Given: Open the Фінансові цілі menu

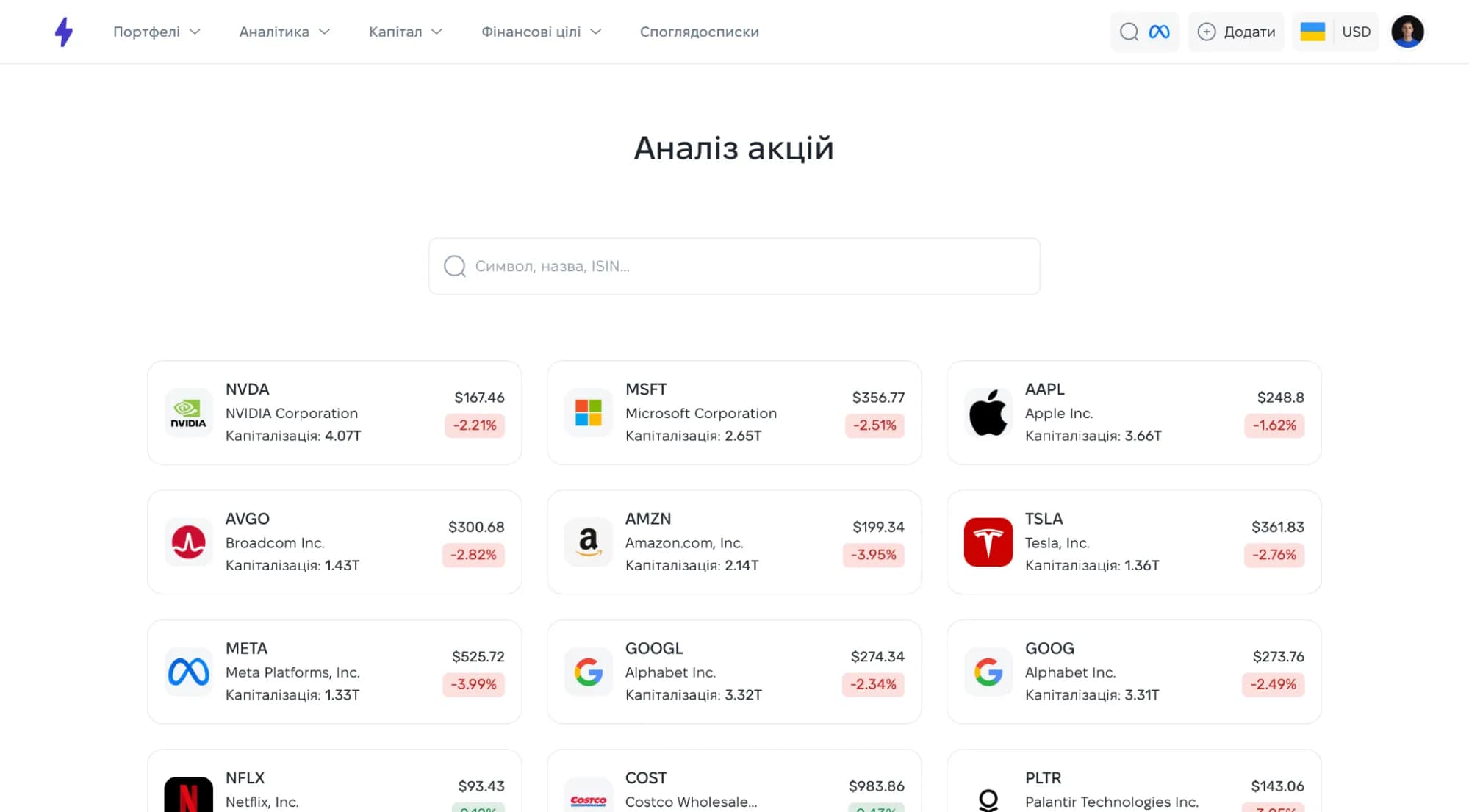Looking at the screenshot, I should coord(542,32).
